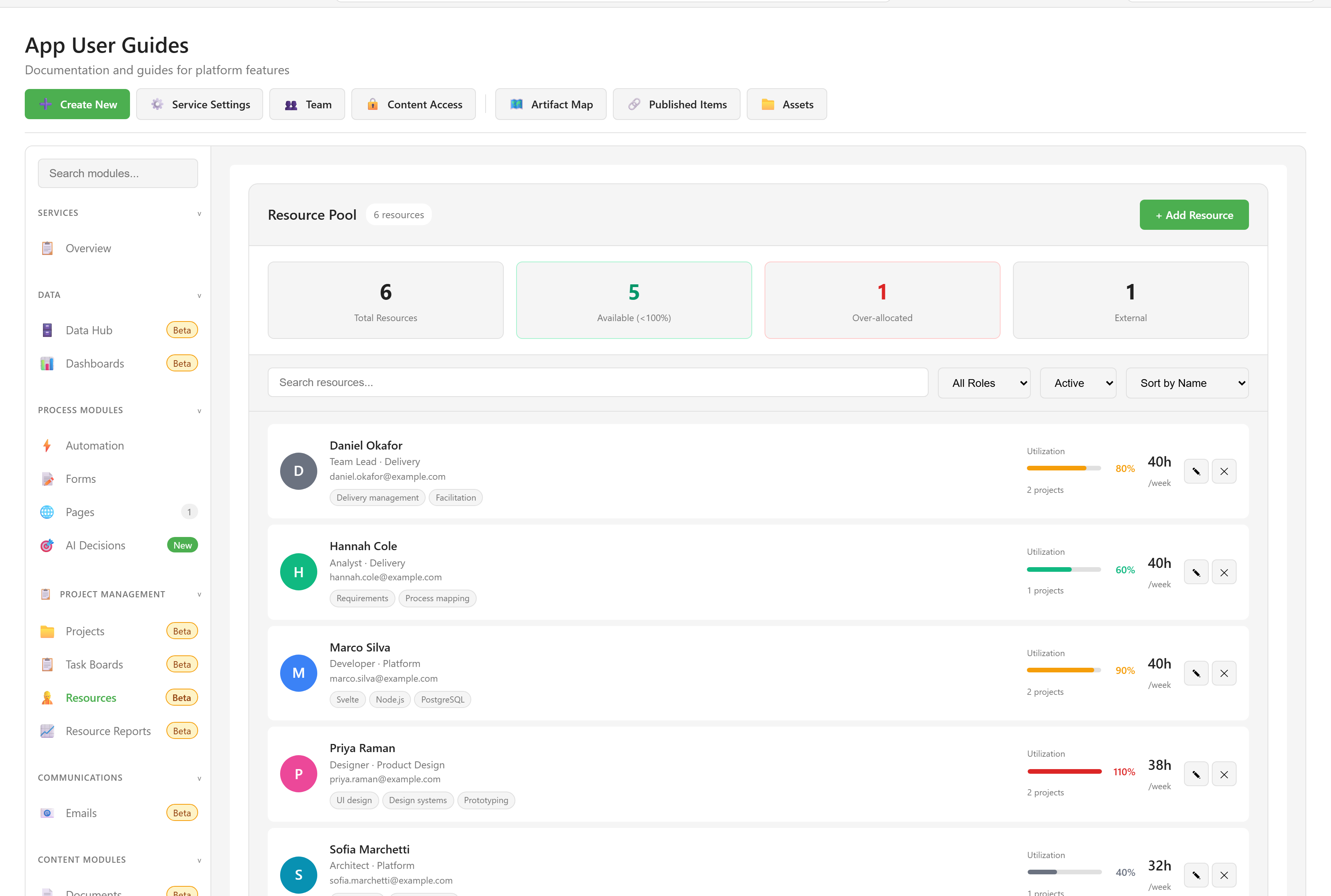Viewport: 1331px width, 896px height.
Task: Open the All Roles dropdown
Action: click(984, 383)
